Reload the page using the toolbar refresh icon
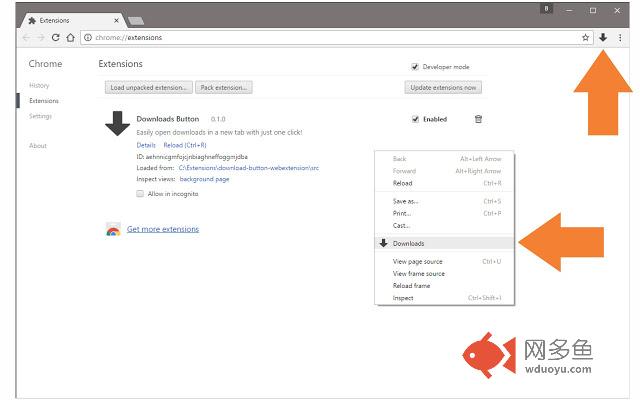640x400 pixels. point(55,37)
